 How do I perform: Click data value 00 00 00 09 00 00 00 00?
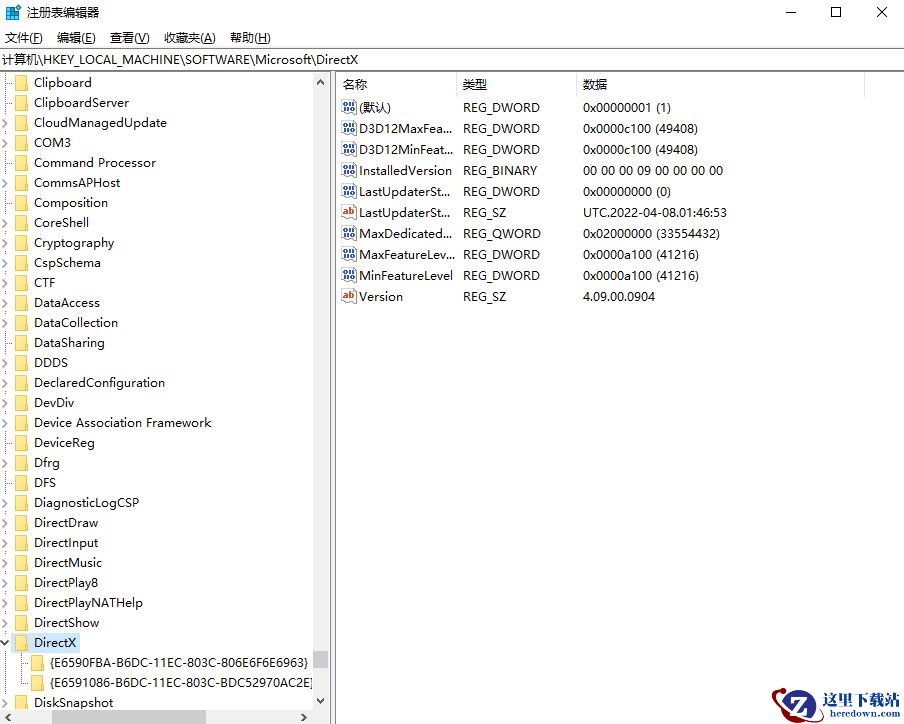(653, 171)
